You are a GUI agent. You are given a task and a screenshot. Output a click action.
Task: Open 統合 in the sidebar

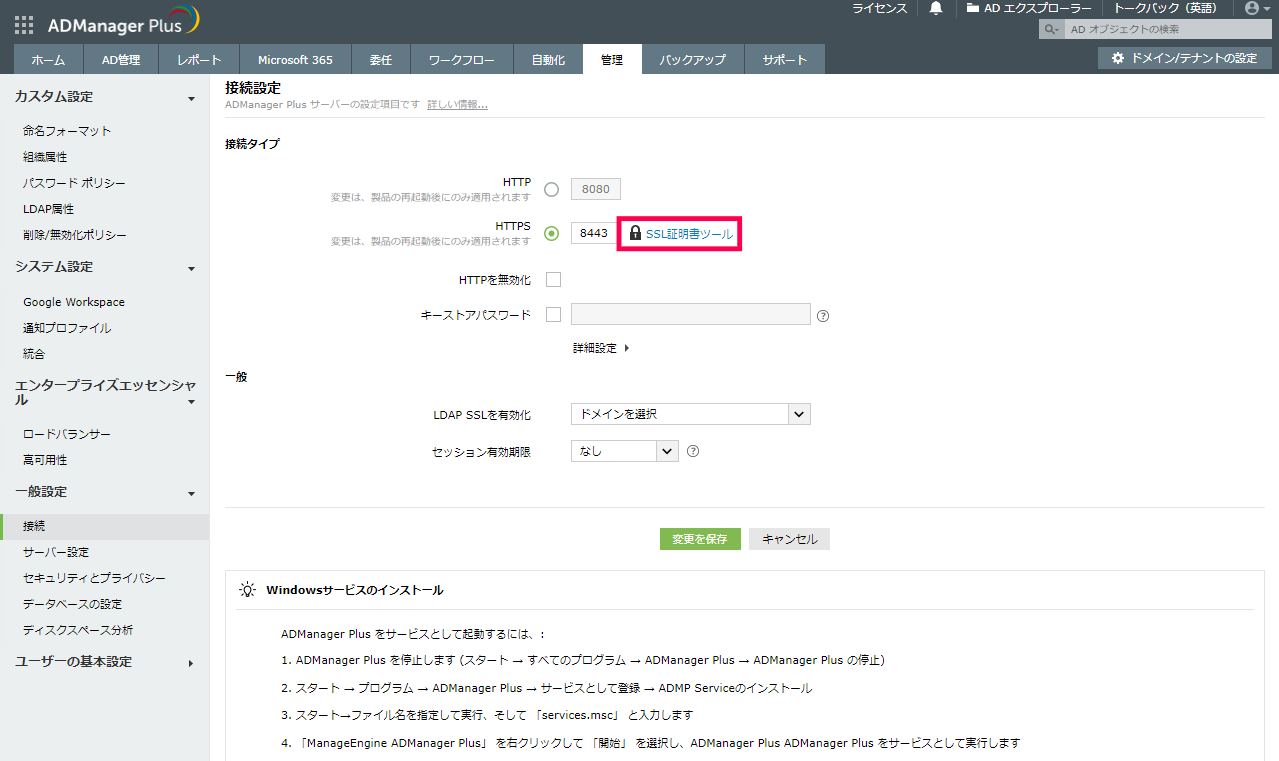point(34,354)
